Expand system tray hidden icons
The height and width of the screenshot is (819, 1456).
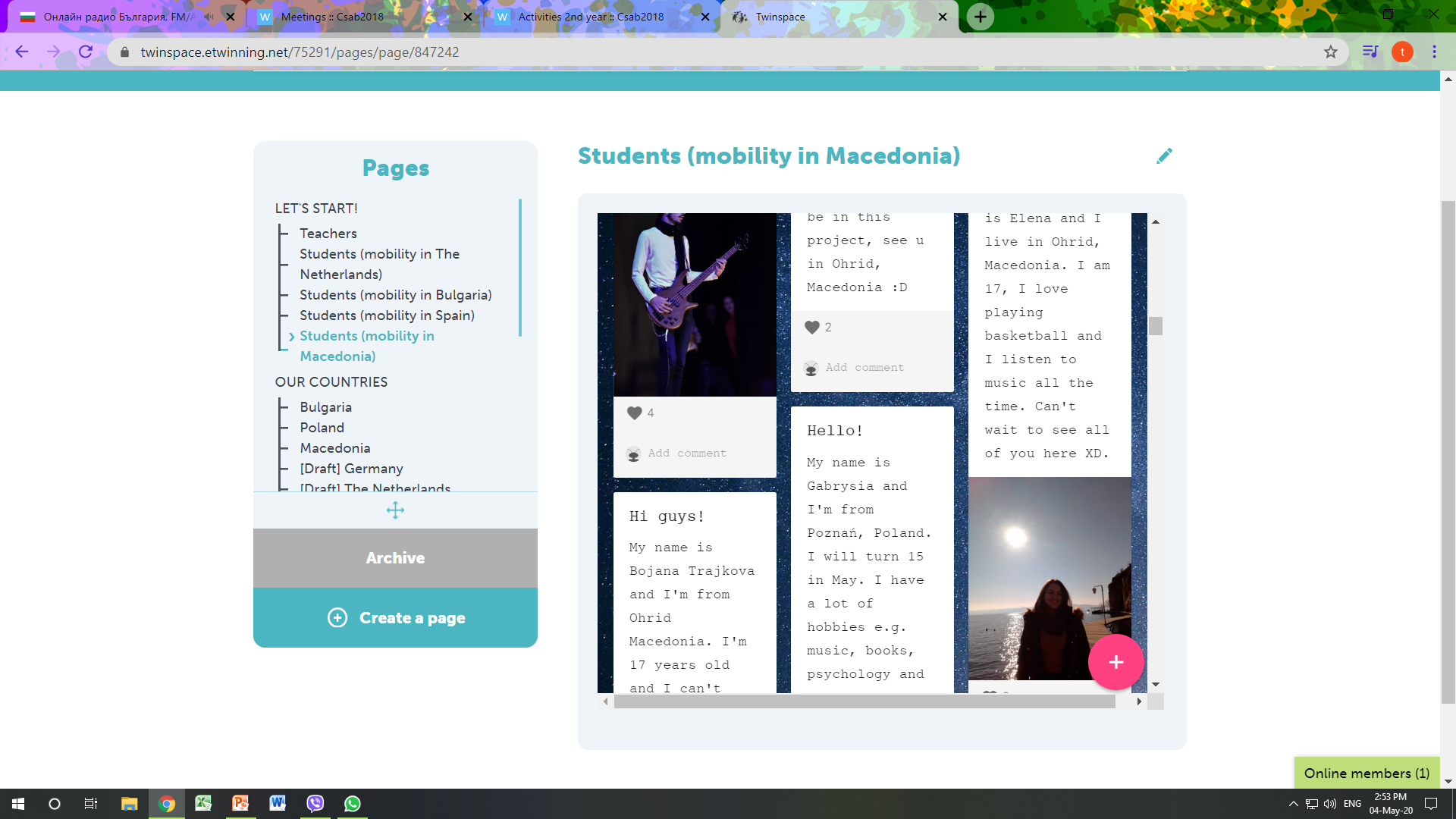tap(1293, 804)
